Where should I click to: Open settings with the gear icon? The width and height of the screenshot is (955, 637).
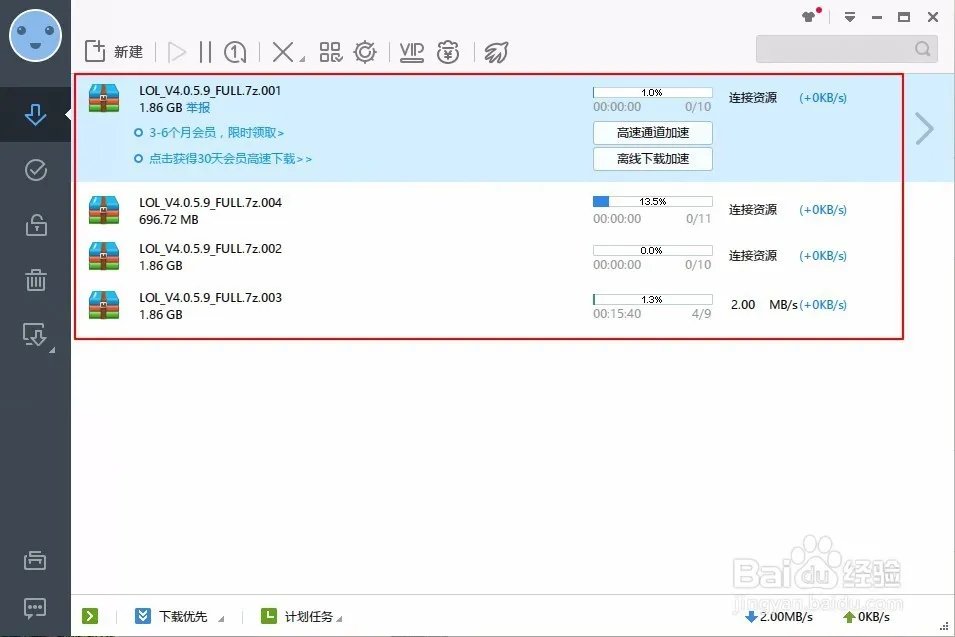[x=365, y=52]
